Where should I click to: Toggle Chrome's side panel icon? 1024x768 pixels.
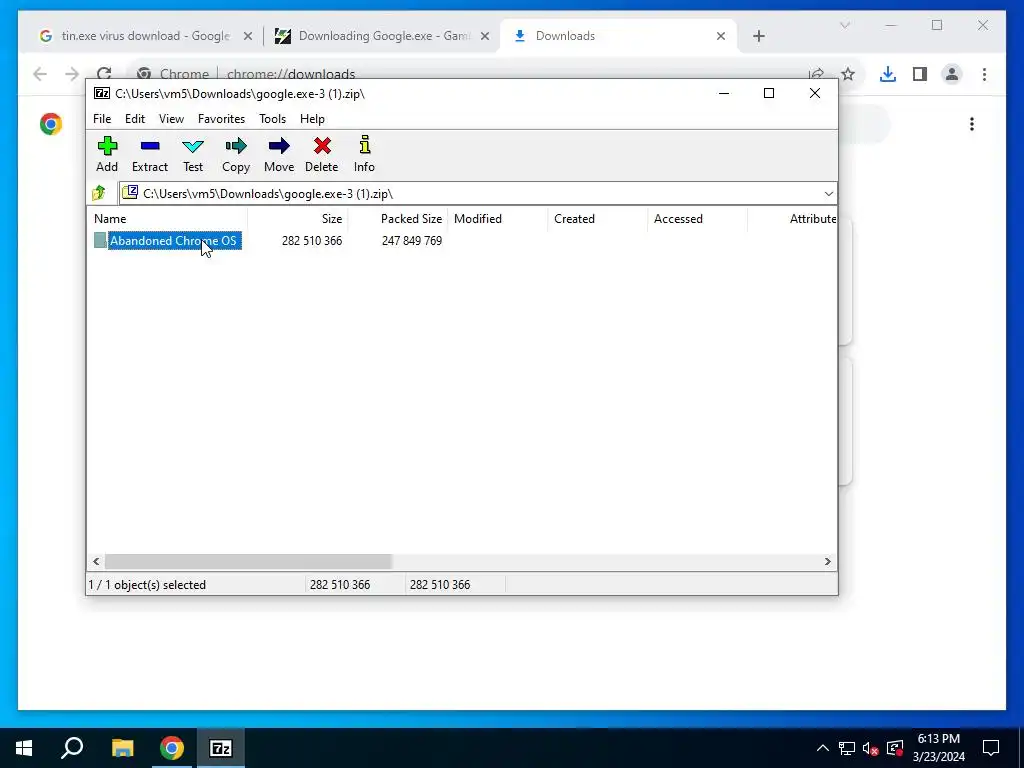point(920,74)
